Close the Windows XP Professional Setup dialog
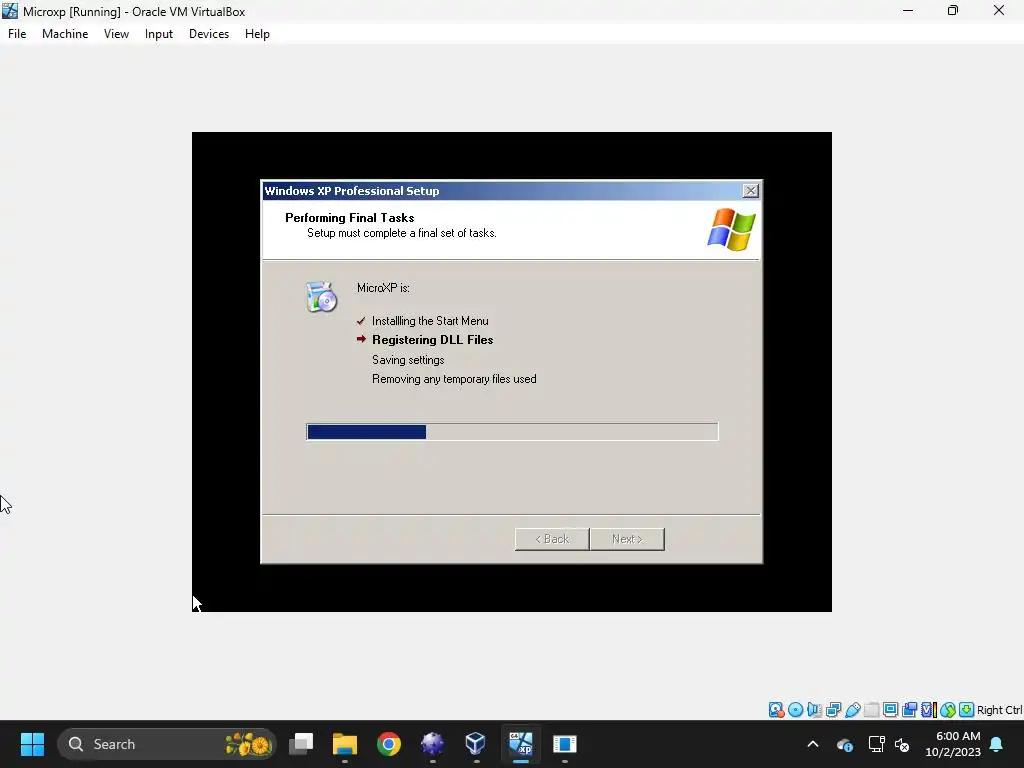The width and height of the screenshot is (1024, 768). pyautogui.click(x=750, y=191)
